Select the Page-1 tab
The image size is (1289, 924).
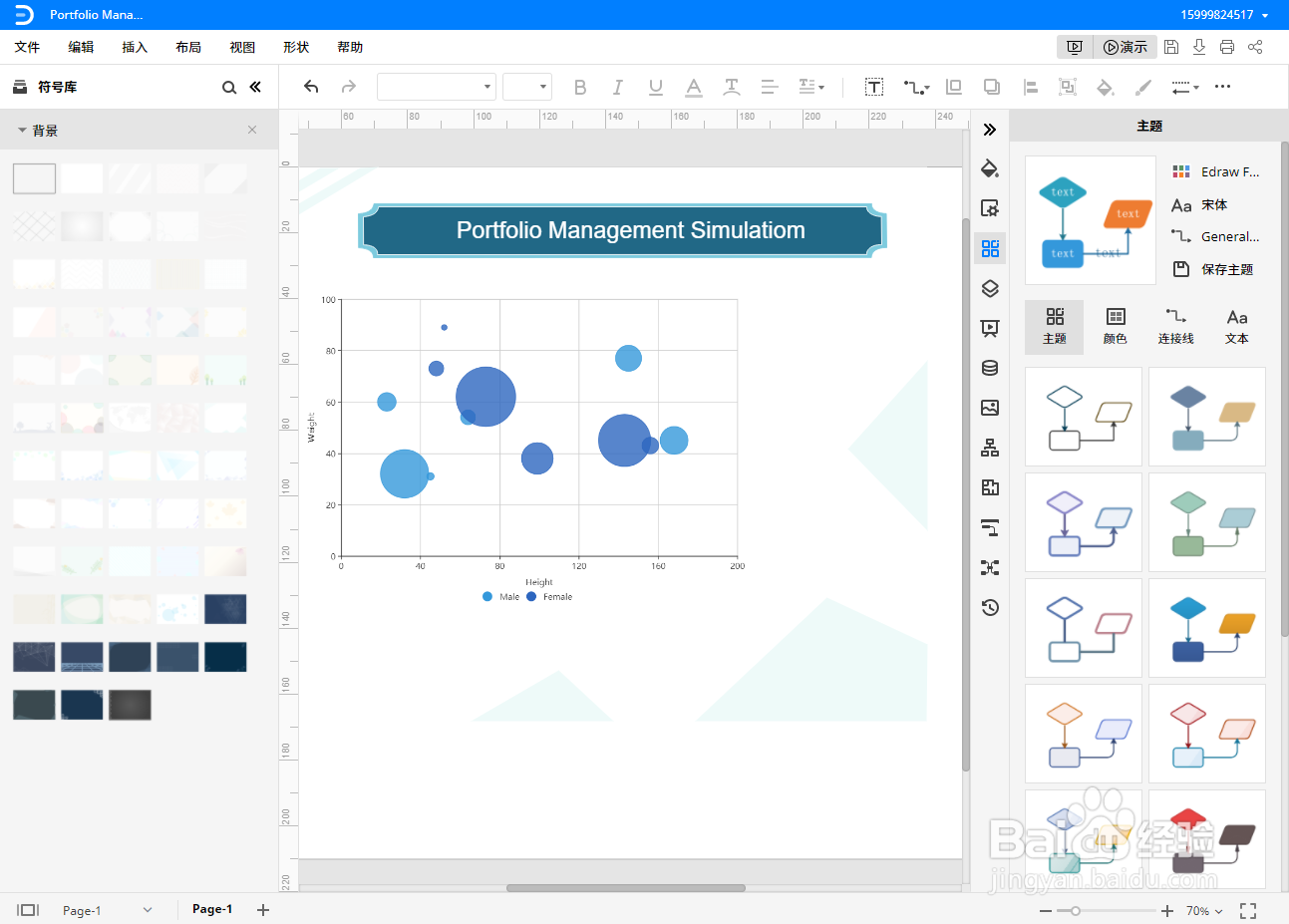pos(212,909)
